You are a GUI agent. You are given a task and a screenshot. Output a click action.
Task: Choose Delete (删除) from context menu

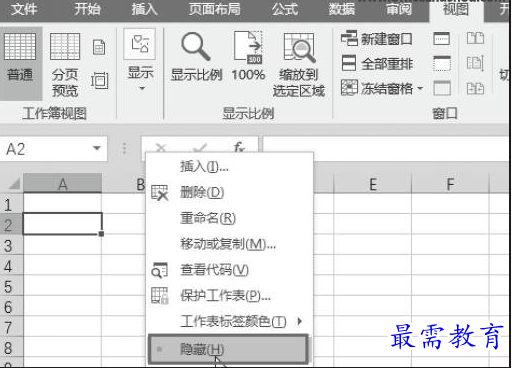pos(230,192)
